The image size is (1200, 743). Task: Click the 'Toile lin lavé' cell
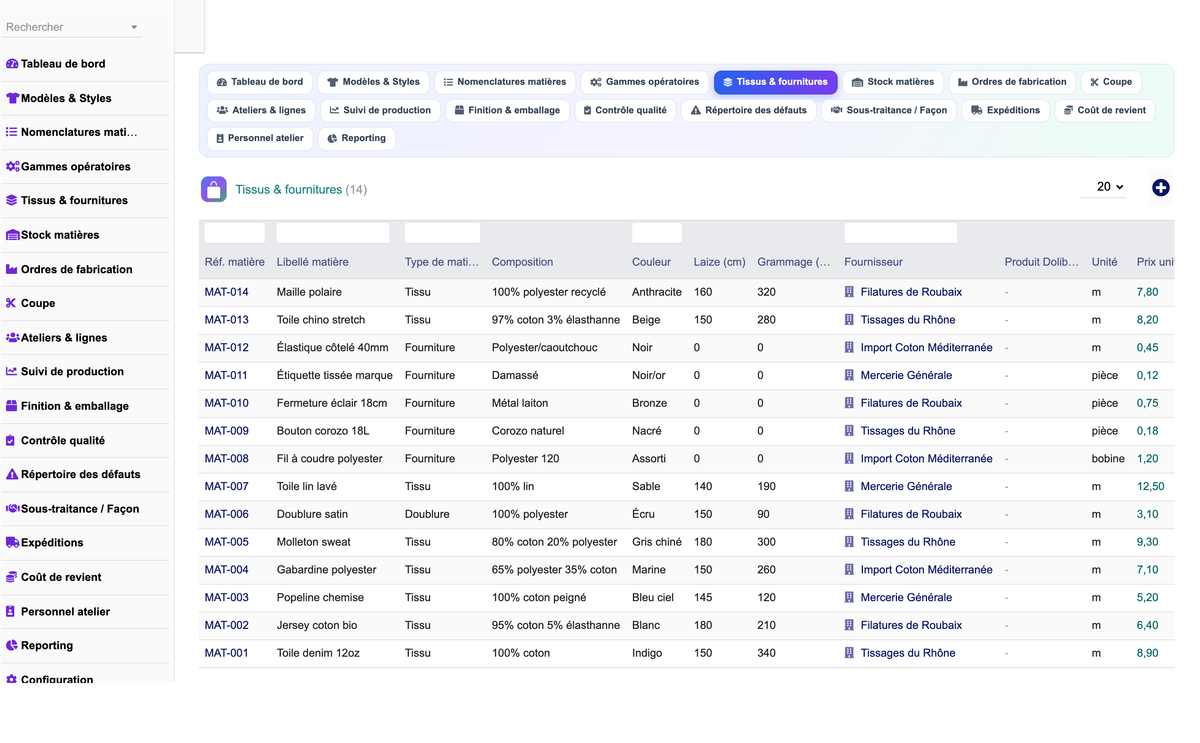(x=307, y=486)
